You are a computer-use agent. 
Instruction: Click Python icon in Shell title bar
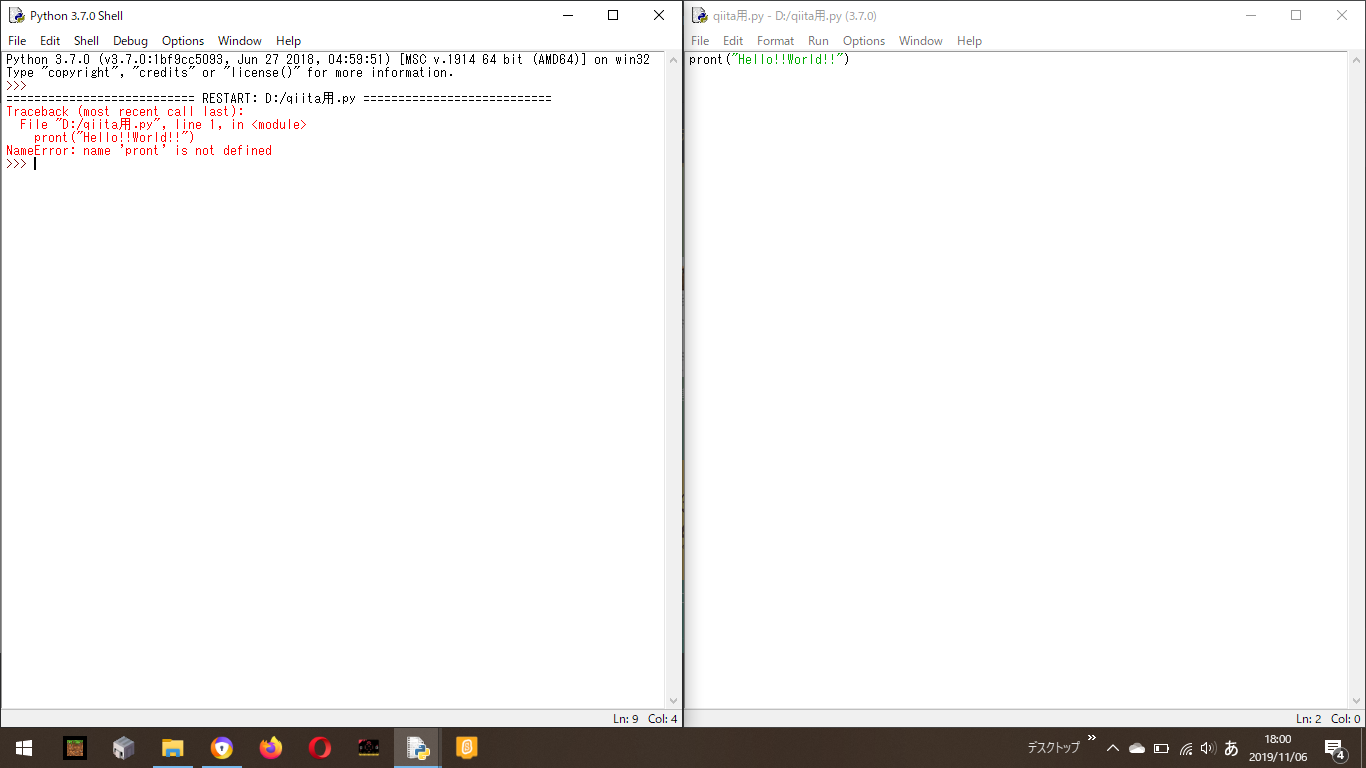tap(16, 15)
